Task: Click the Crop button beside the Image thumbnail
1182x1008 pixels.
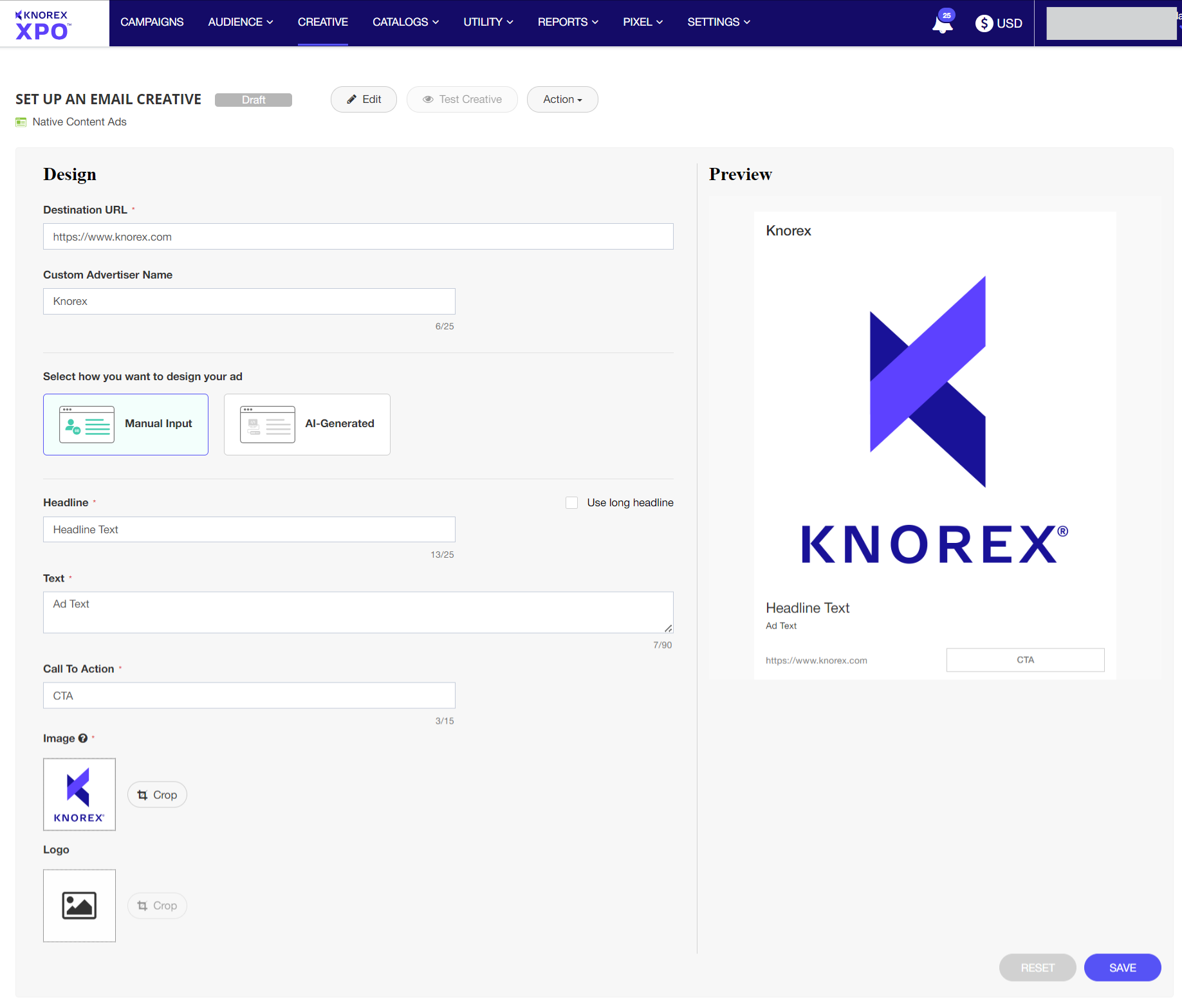Action: tap(157, 795)
